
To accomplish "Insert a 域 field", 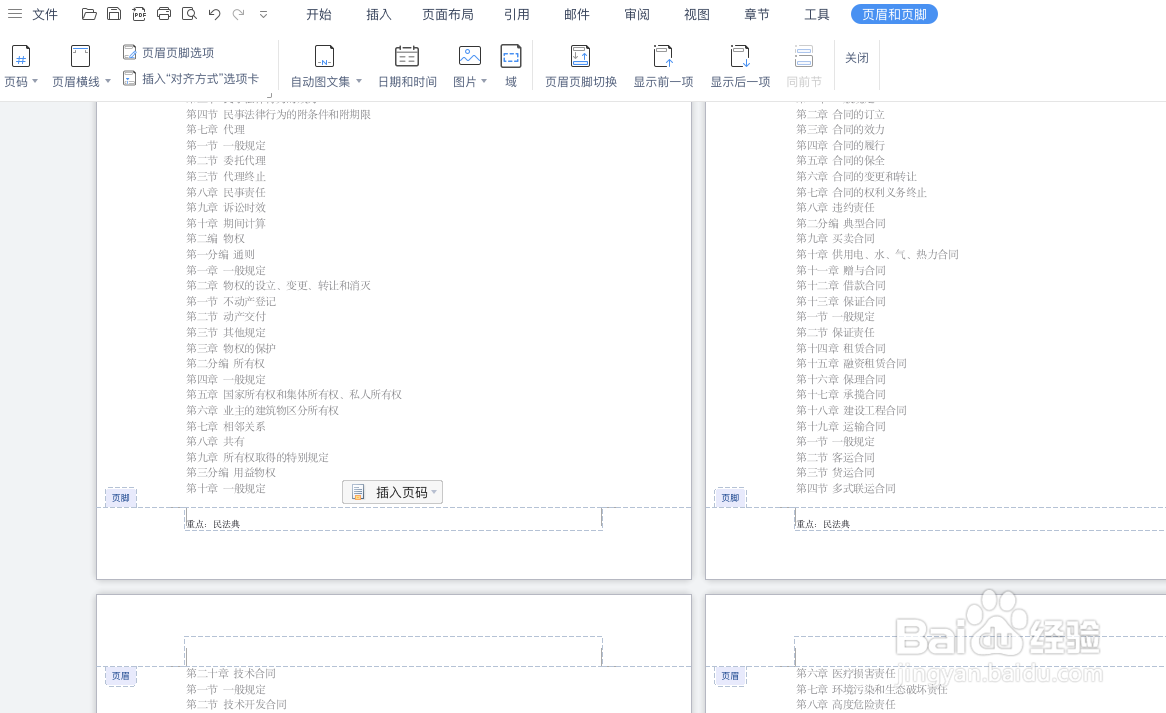I will 511,66.
